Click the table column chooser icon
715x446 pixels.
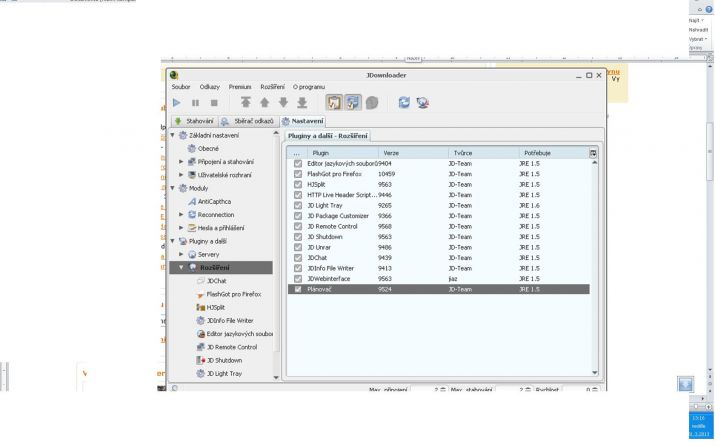tap(593, 153)
